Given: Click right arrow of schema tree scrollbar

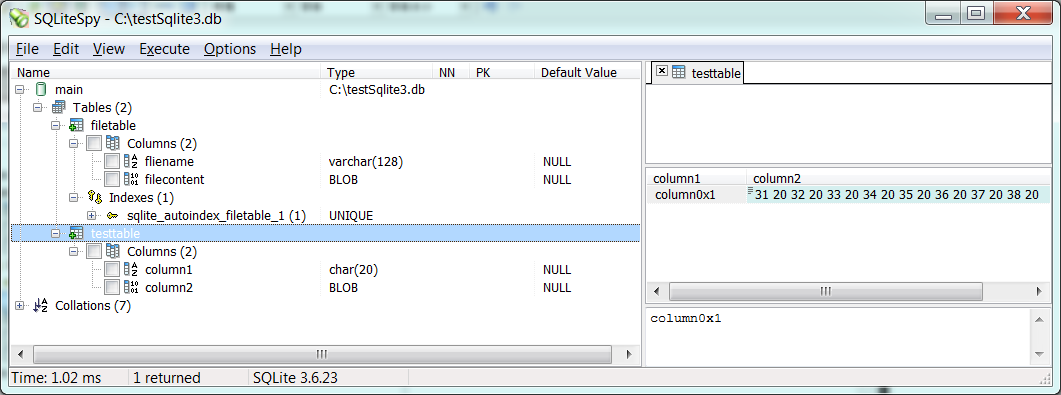Looking at the screenshot, I should pyautogui.click(x=629, y=354).
